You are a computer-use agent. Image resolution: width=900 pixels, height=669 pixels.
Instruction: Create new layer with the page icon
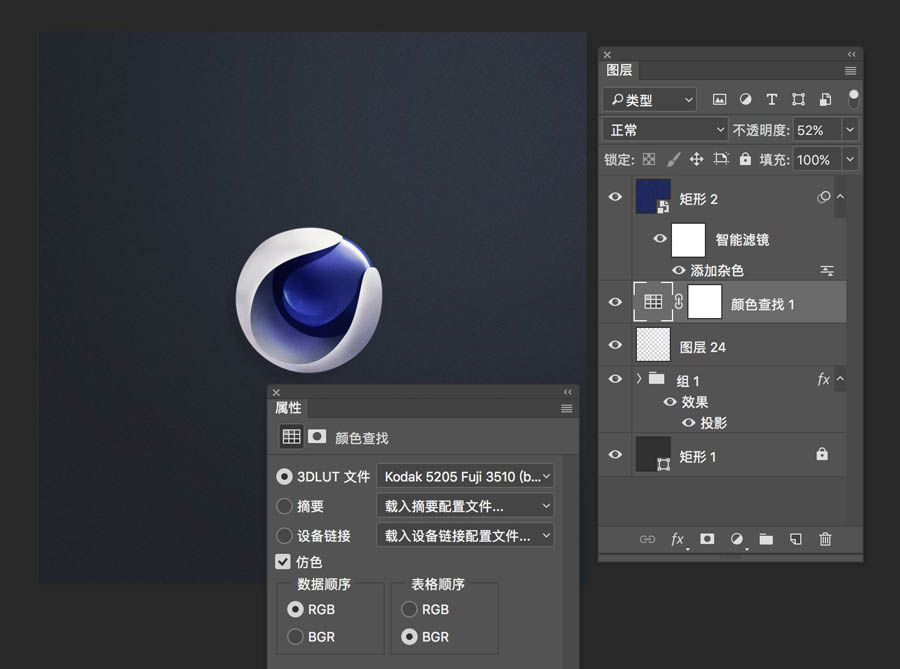(x=796, y=539)
